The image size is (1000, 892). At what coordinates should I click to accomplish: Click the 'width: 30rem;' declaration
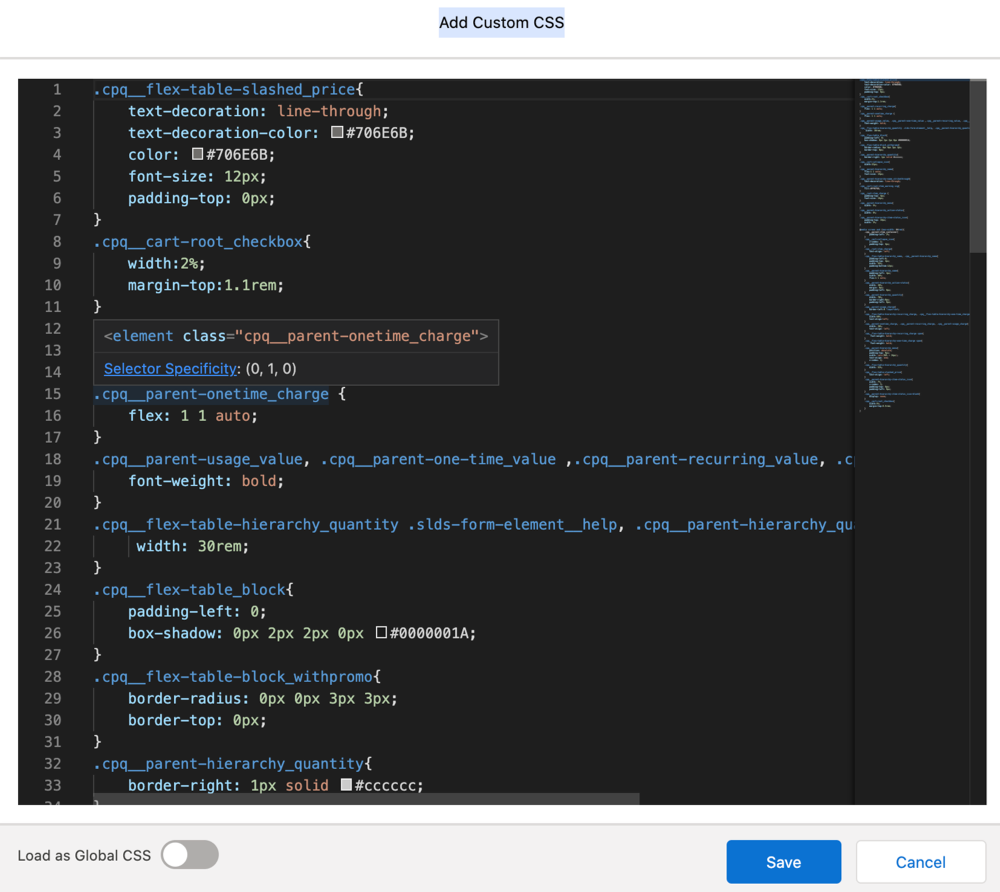193,546
